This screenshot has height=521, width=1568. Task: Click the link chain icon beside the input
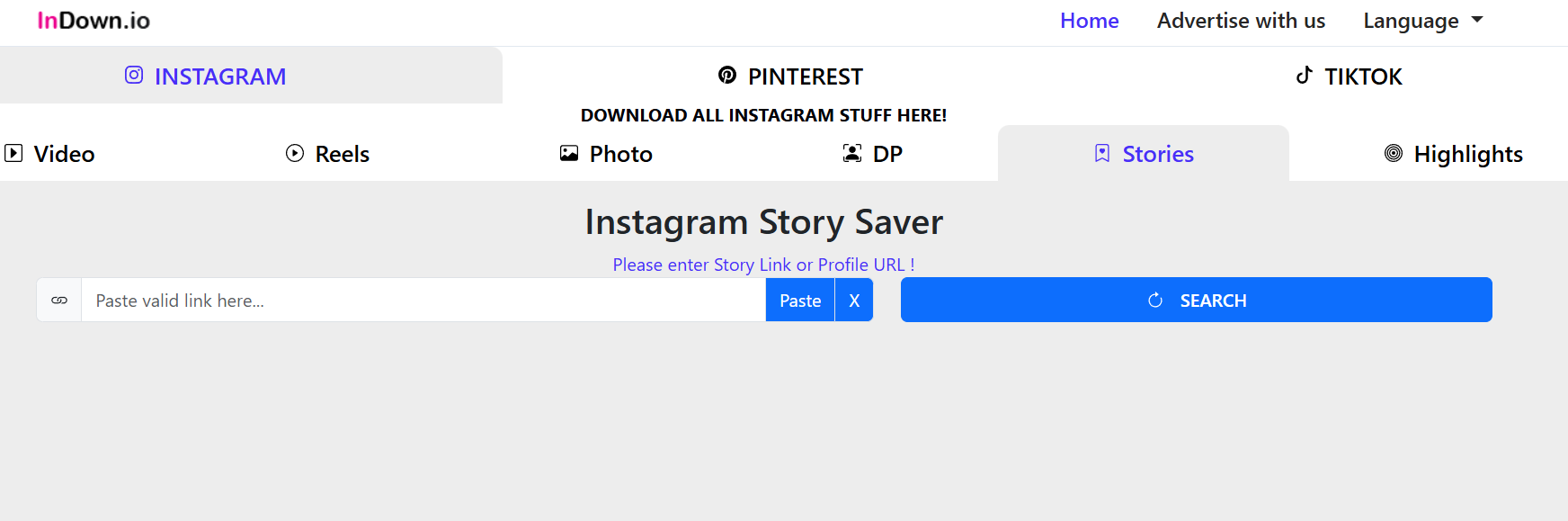[x=59, y=301]
